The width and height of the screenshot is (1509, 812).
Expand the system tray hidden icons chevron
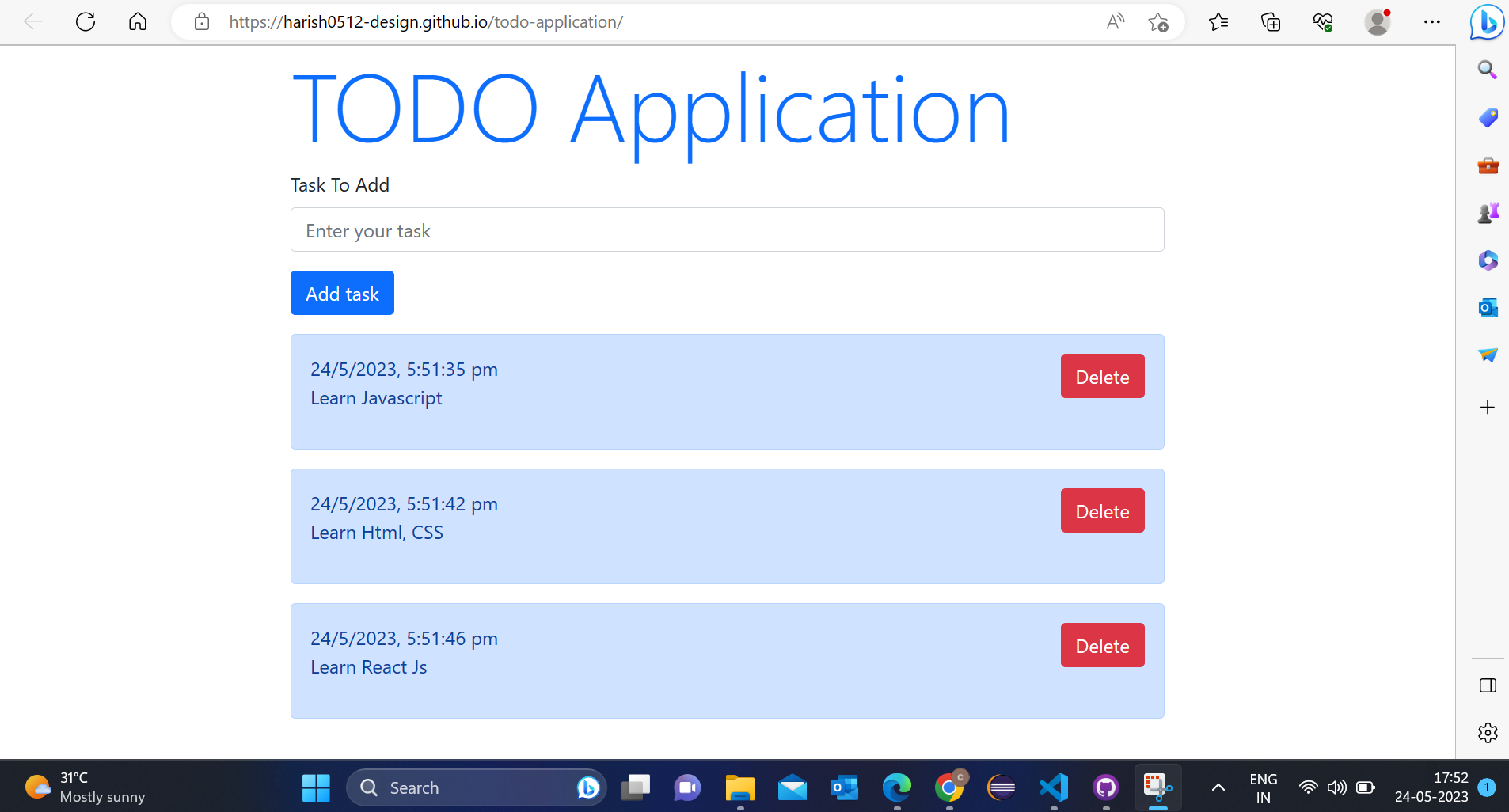point(1218,787)
